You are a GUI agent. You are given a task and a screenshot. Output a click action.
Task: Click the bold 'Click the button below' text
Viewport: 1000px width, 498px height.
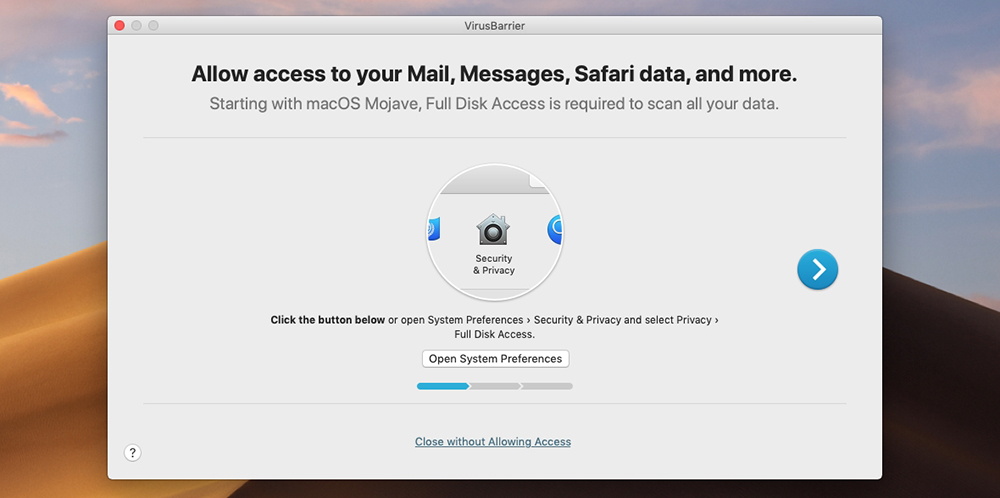(x=328, y=320)
